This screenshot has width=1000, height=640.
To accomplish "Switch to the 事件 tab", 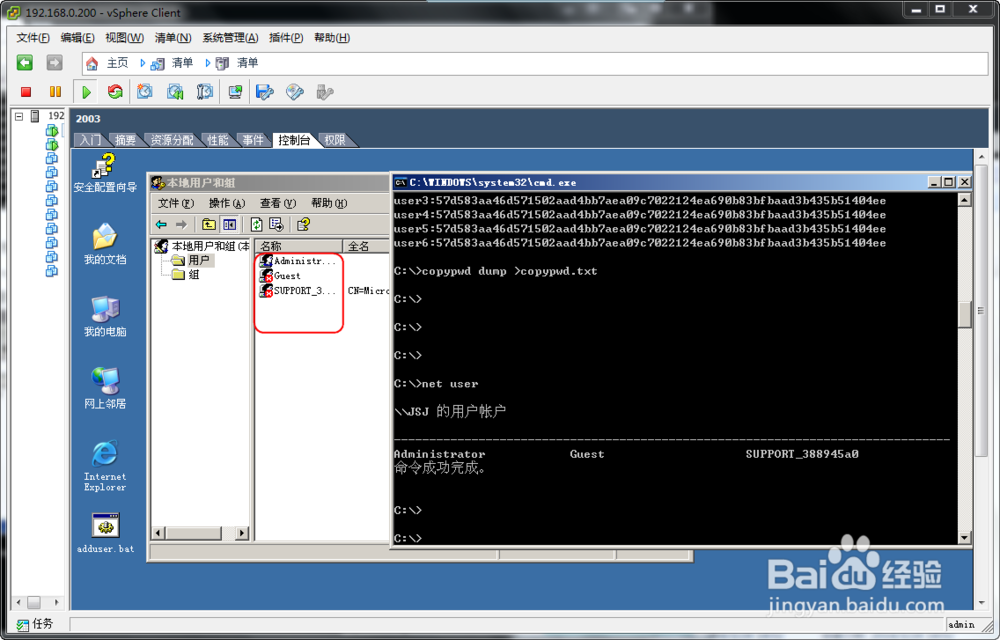I will coord(253,140).
